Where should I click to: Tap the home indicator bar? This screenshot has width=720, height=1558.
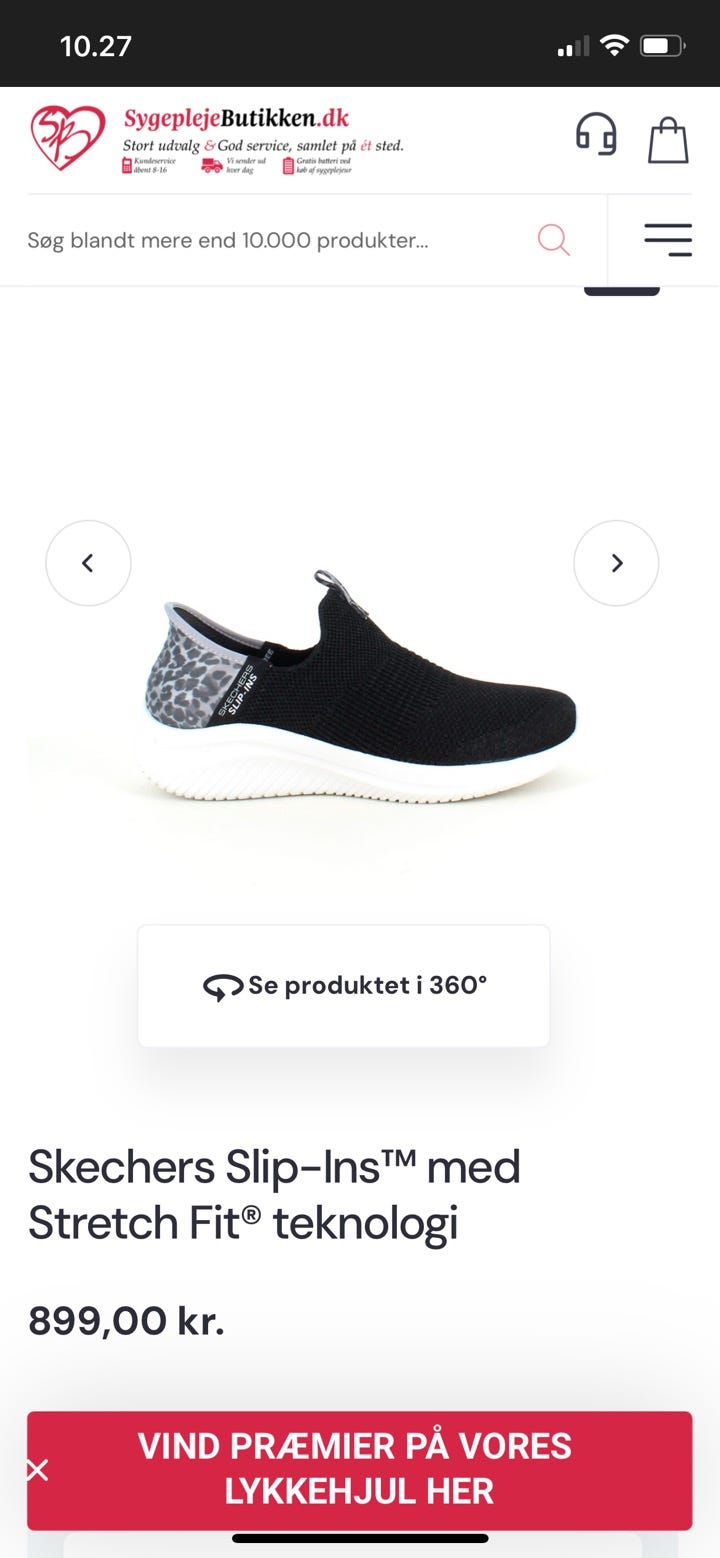[x=360, y=1538]
